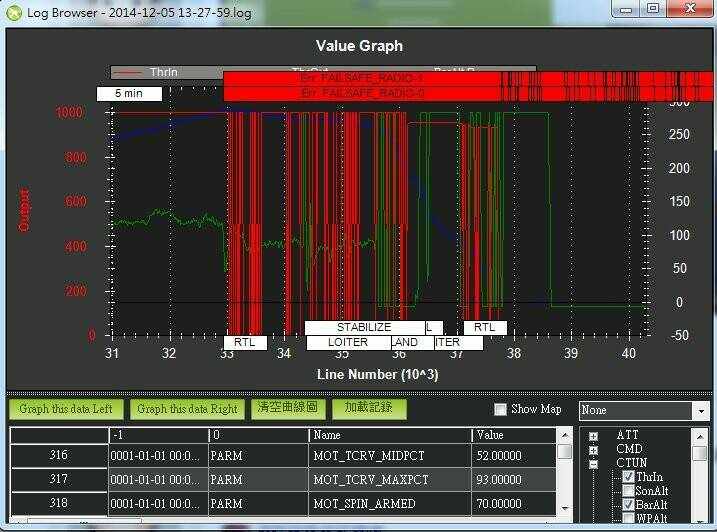Uncheck ThrIn in the CTUN tree
Screen dimensions: 717x532
point(628,477)
